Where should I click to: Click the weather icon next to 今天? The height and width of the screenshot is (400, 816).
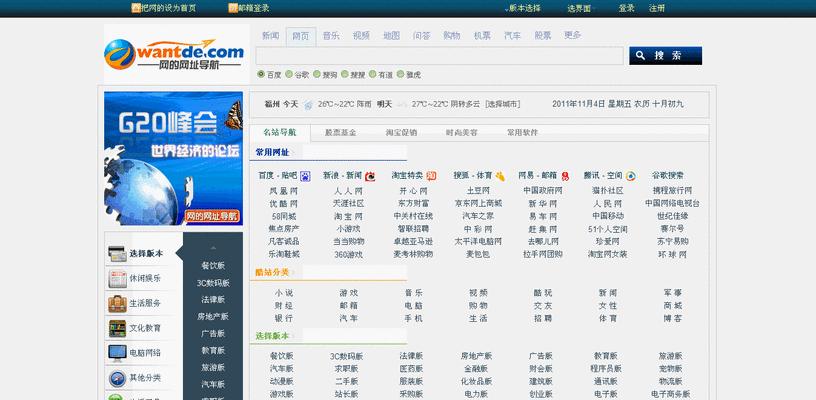click(308, 105)
